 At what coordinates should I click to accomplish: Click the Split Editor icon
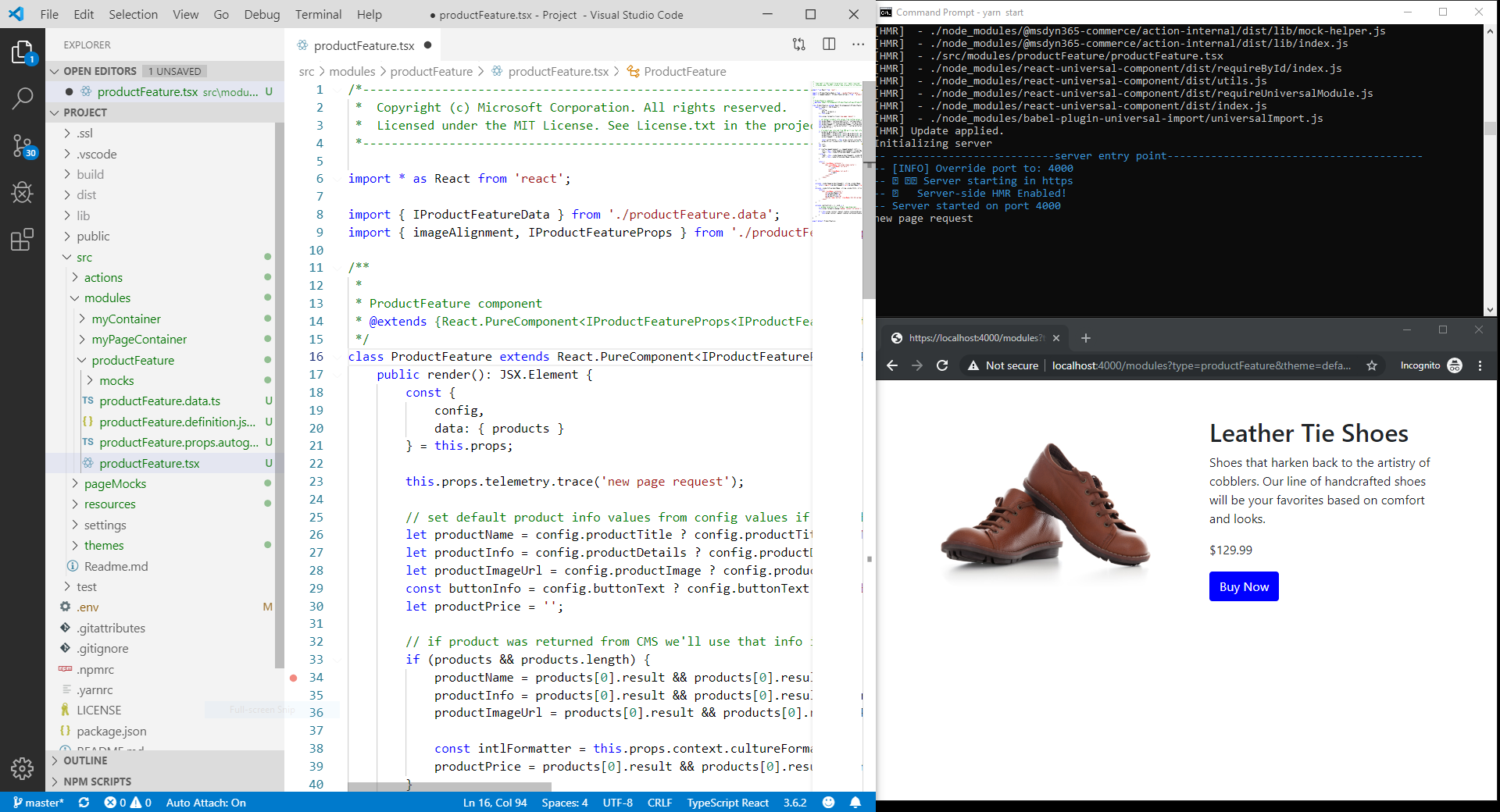click(829, 45)
